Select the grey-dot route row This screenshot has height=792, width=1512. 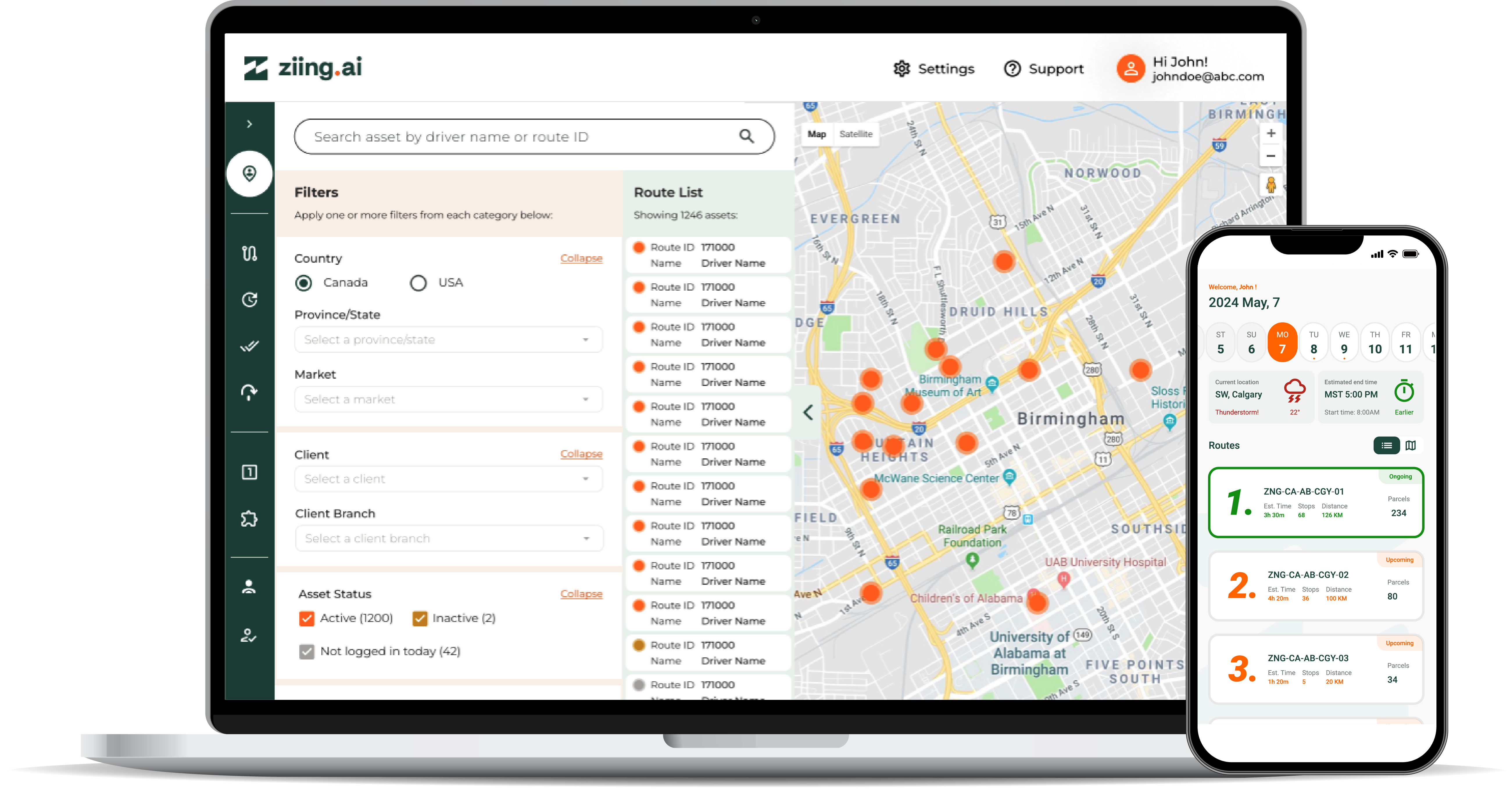pyautogui.click(x=708, y=688)
